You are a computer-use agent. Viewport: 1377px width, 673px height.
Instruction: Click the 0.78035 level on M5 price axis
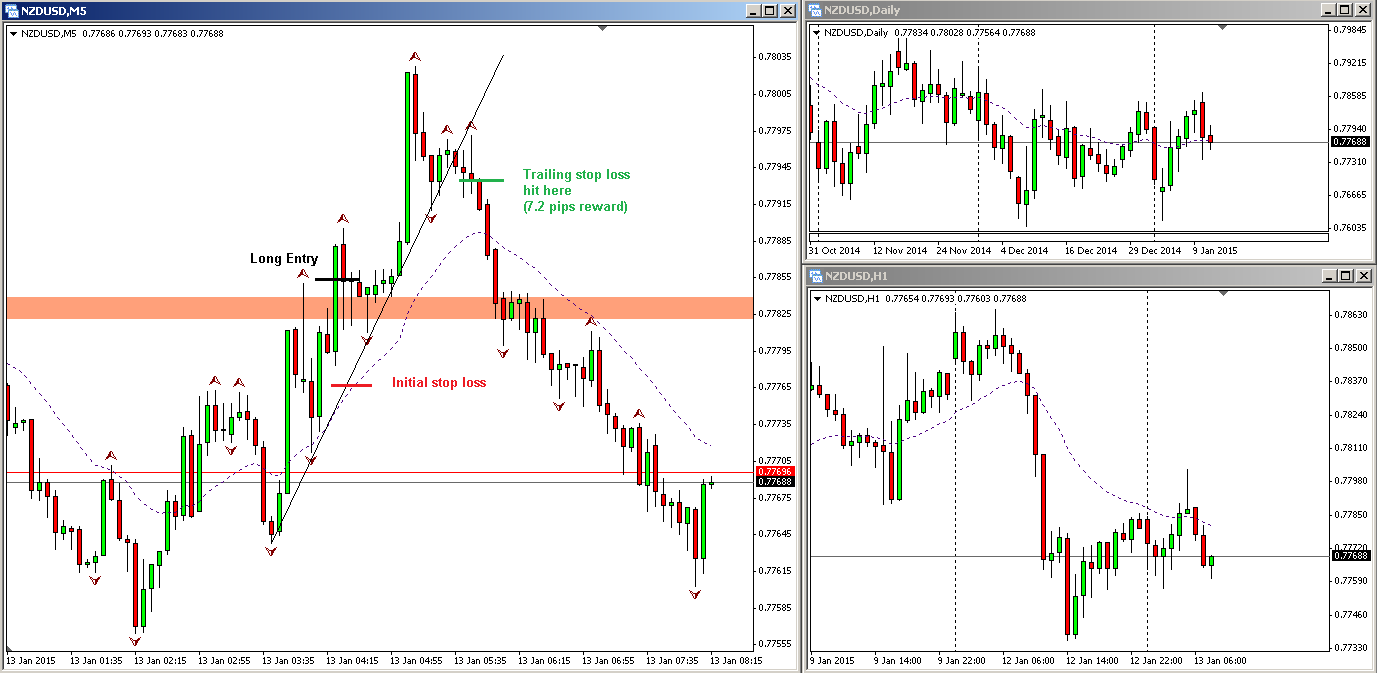[775, 56]
